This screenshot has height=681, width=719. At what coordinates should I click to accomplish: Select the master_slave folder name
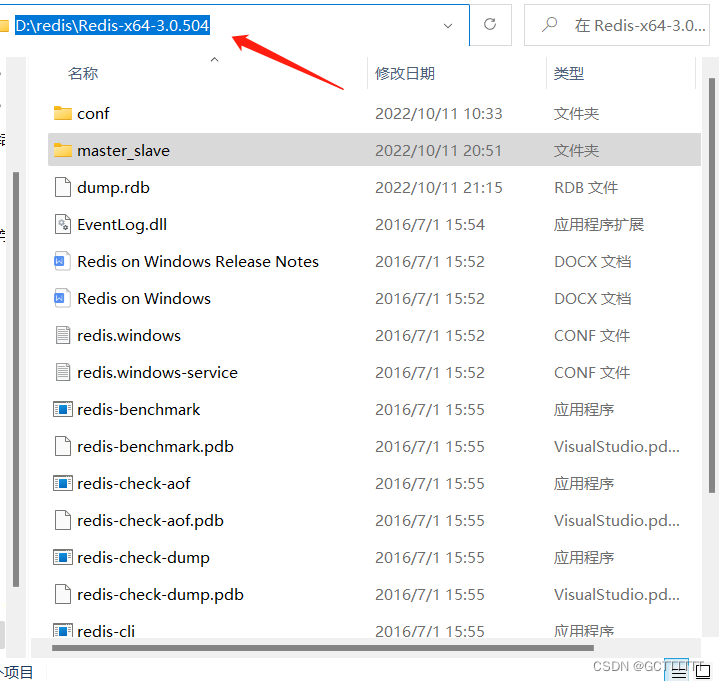123,150
